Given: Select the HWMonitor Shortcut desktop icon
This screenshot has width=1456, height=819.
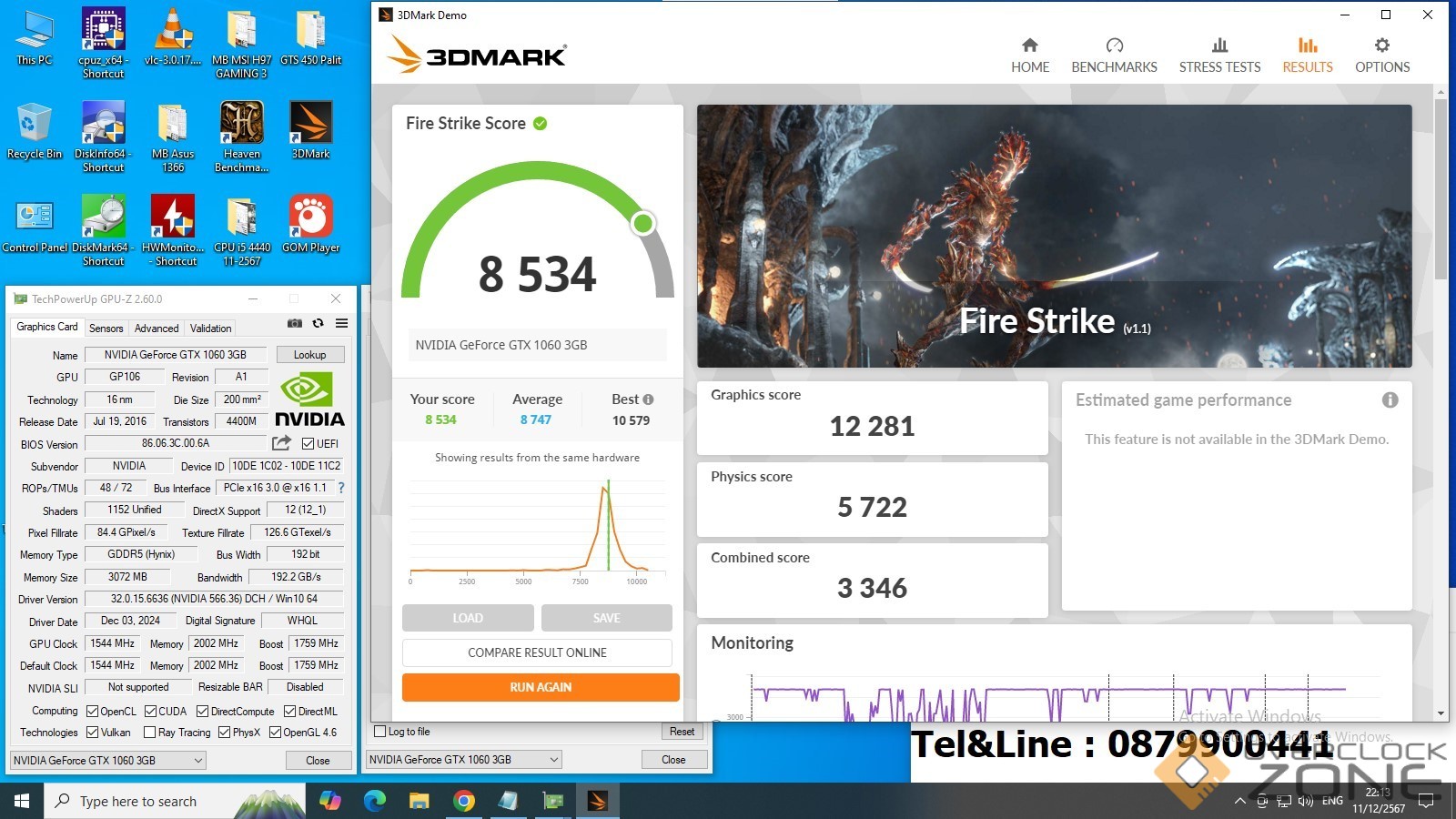Looking at the screenshot, I should [172, 230].
